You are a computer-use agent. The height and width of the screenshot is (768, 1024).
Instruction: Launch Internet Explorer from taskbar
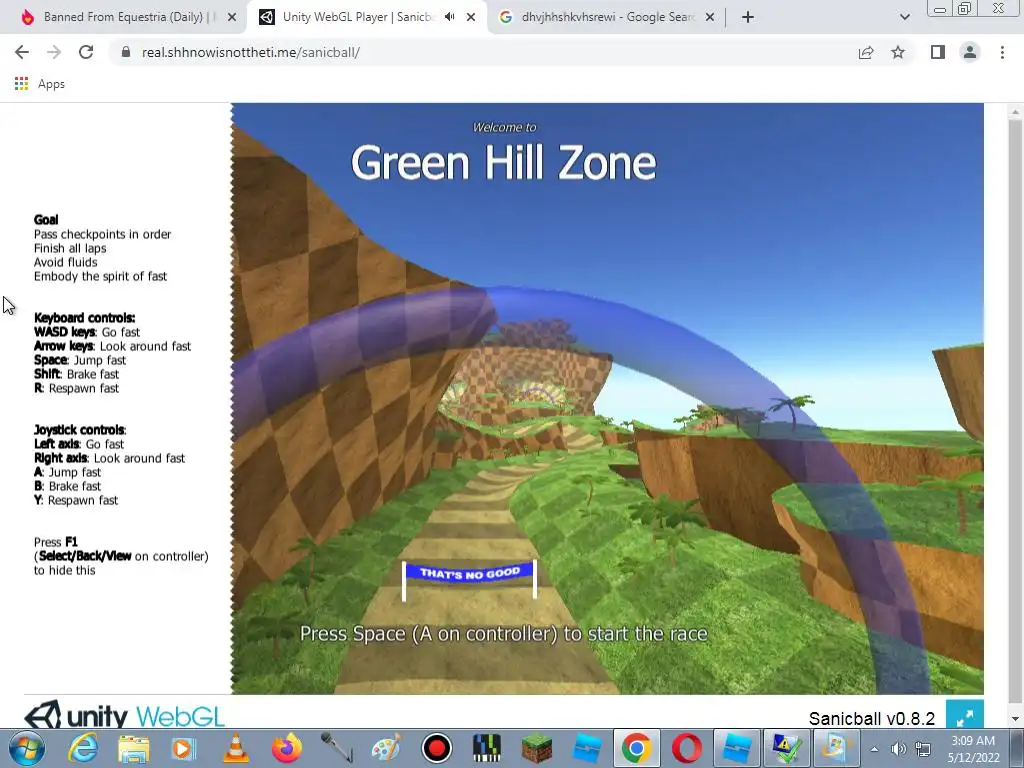coord(84,748)
